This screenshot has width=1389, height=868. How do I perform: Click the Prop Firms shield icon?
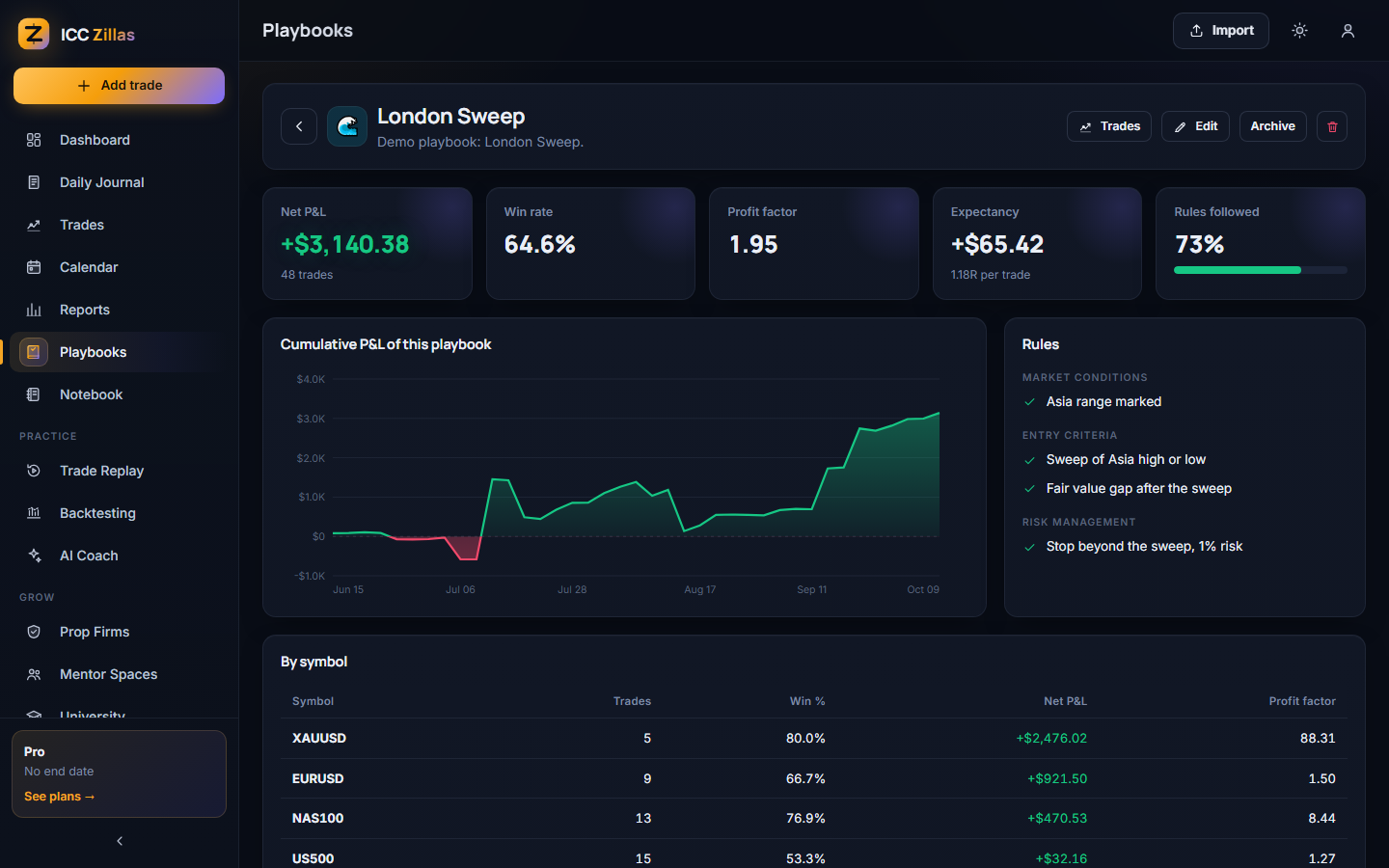(x=34, y=632)
